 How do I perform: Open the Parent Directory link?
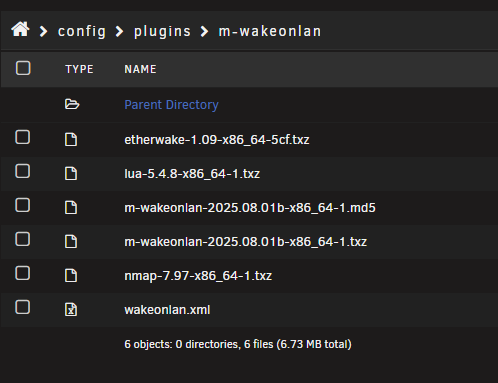171,105
